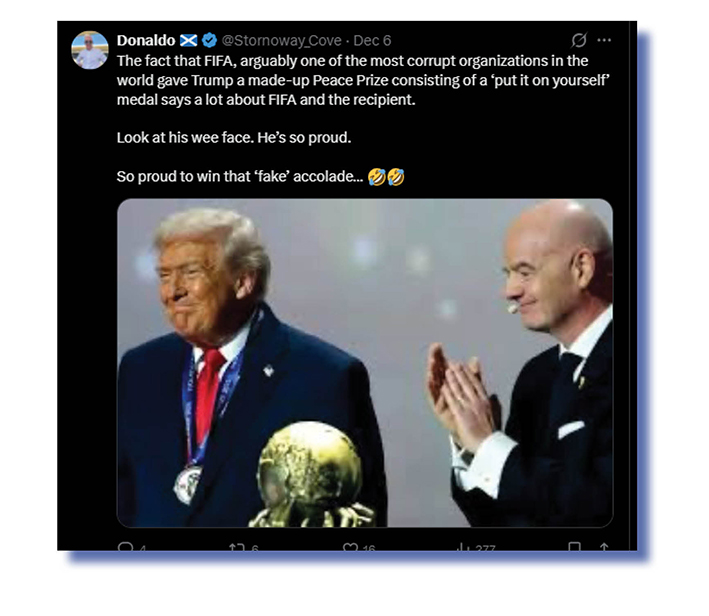The image size is (709, 616).
Task: Open the Grok explain-post icon
Action: click(579, 40)
